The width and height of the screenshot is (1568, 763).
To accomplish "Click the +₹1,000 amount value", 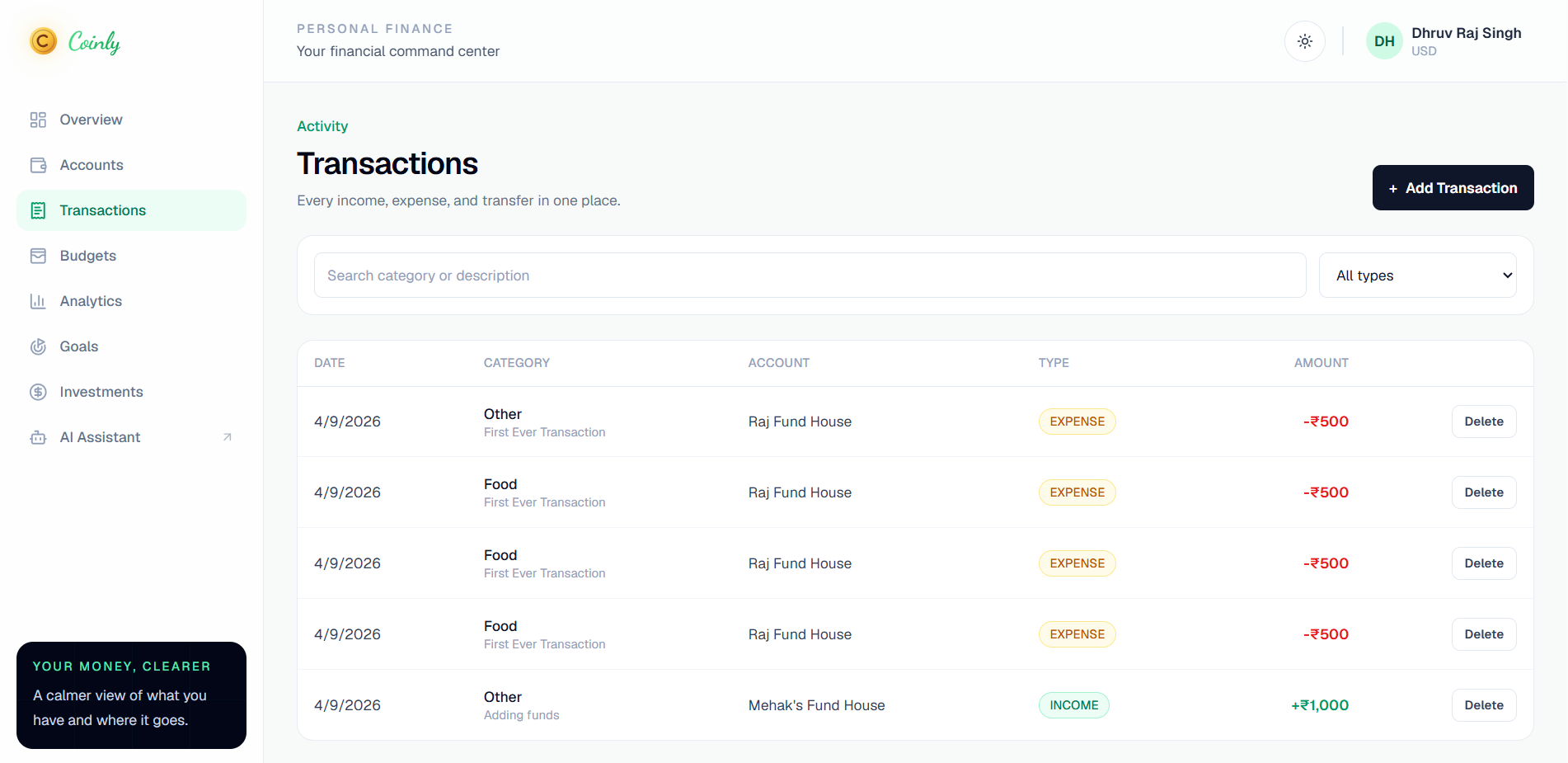I will click(x=1320, y=705).
